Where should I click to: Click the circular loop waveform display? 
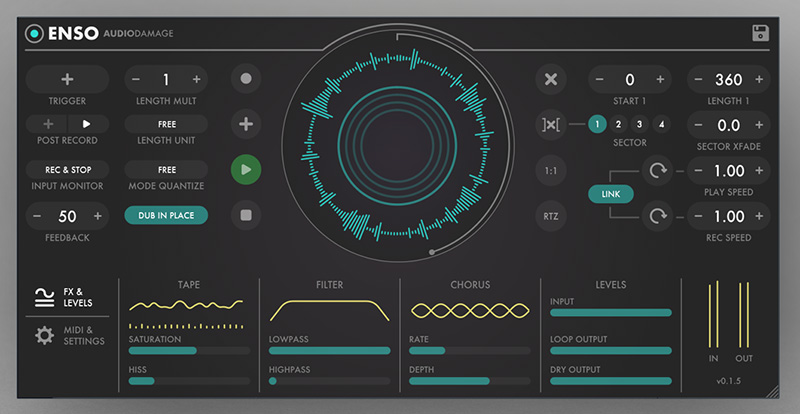(x=398, y=143)
